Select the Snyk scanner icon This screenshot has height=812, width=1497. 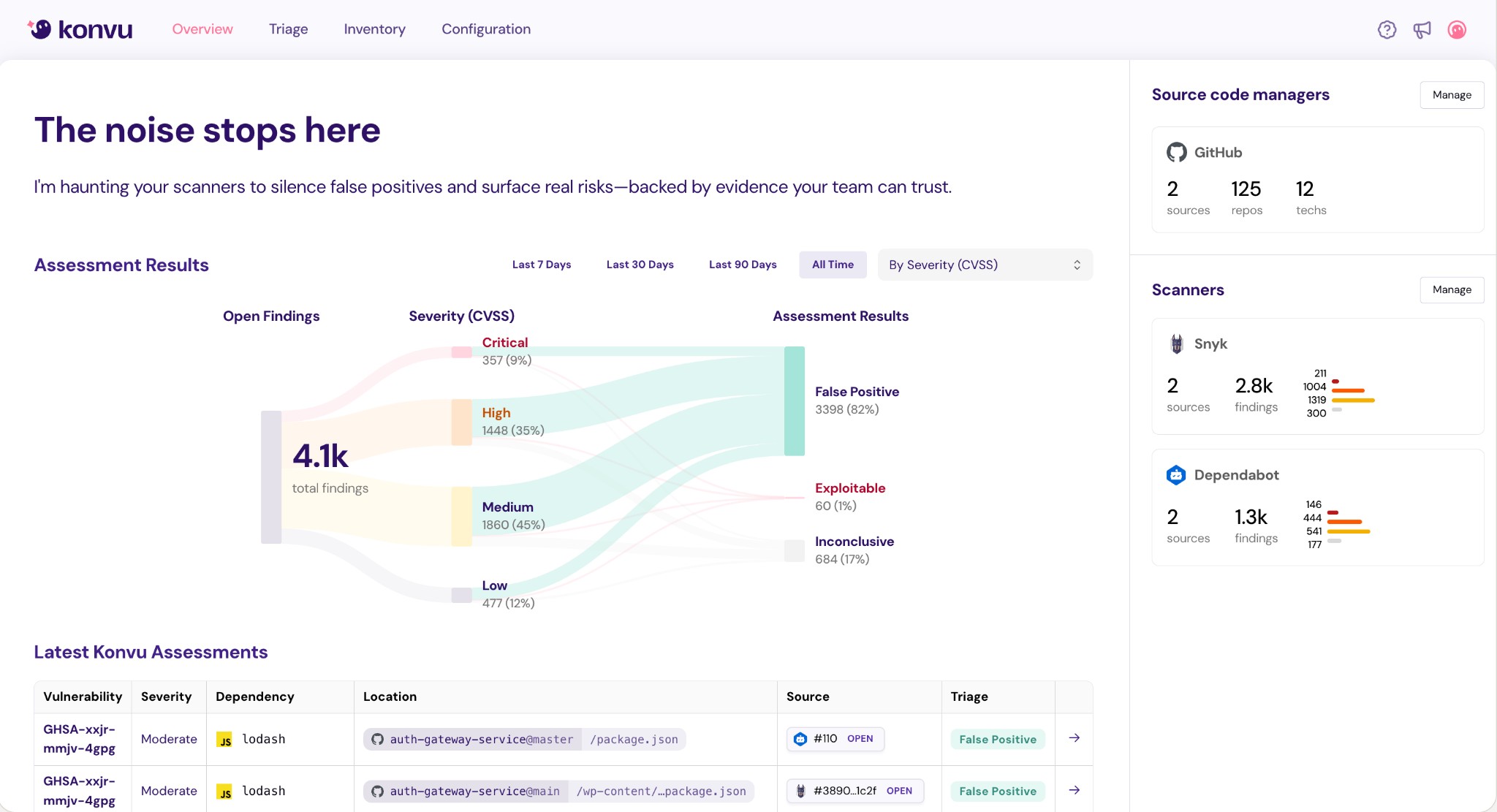coord(1176,344)
